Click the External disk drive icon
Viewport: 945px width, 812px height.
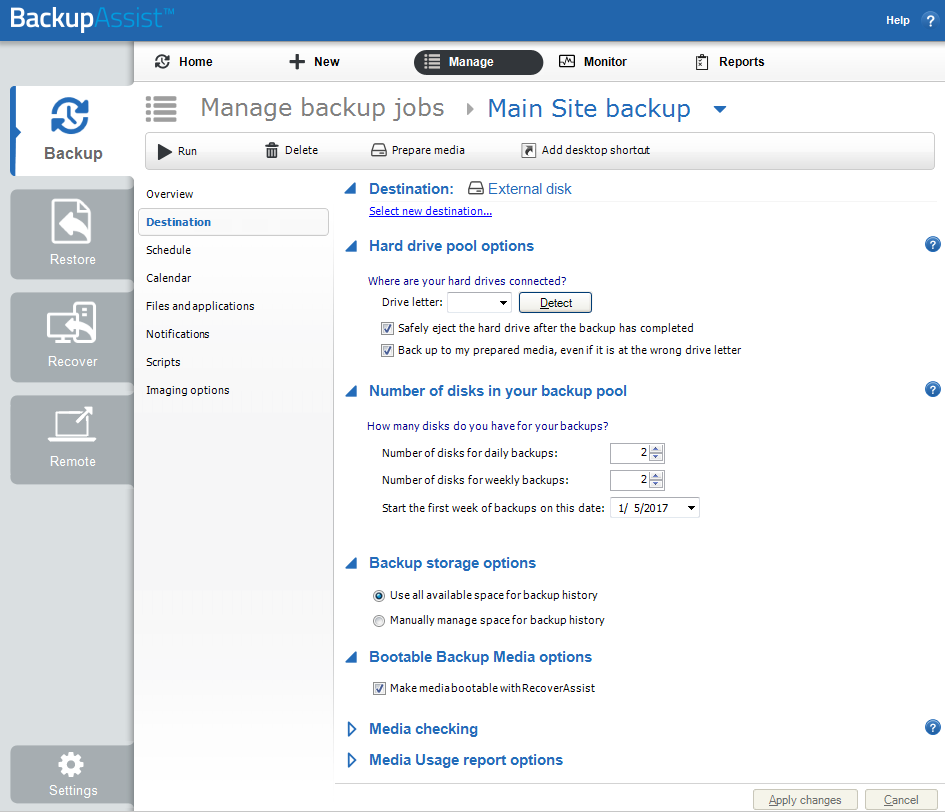click(476, 189)
